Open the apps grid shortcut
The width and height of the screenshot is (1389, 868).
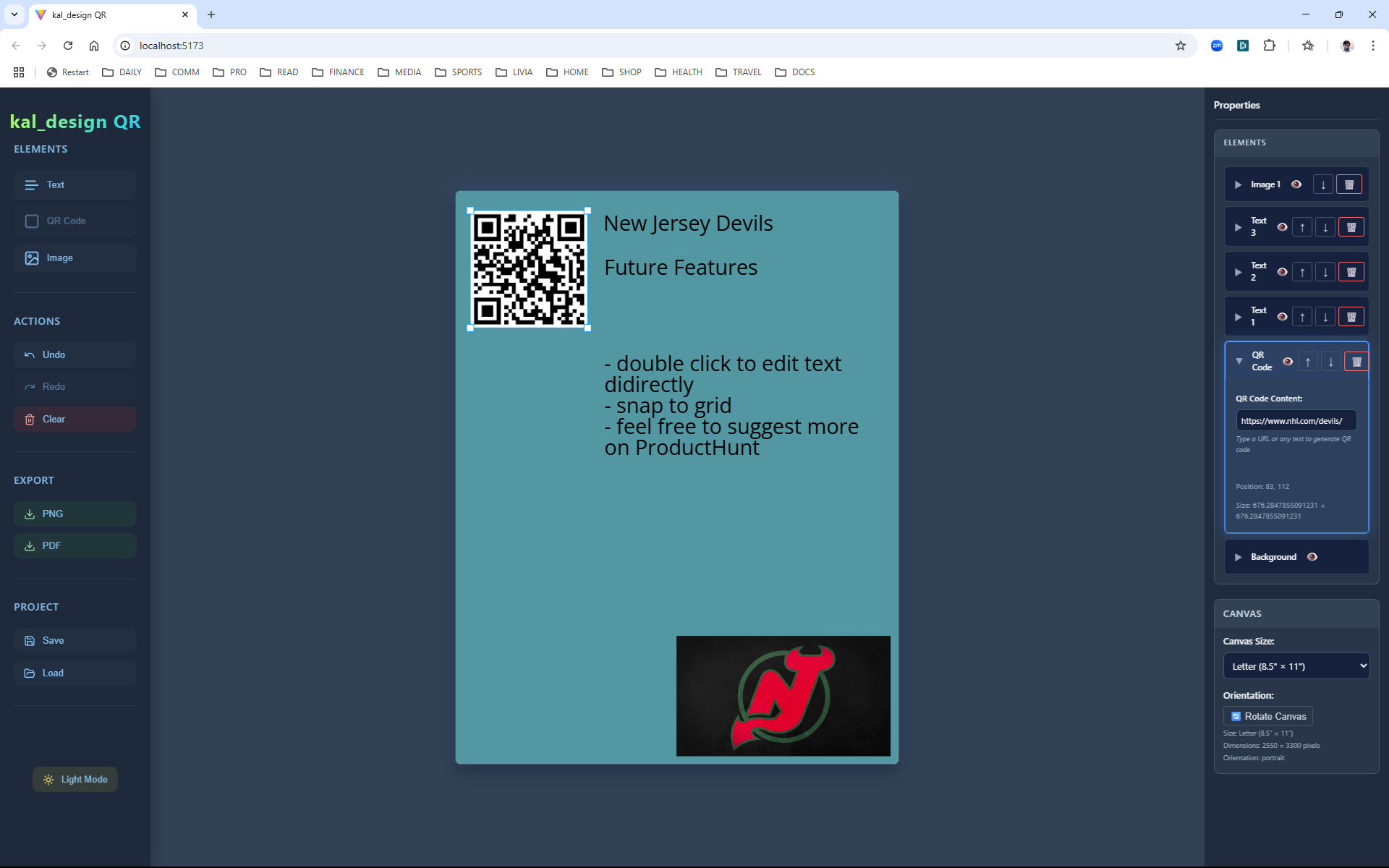pos(19,72)
